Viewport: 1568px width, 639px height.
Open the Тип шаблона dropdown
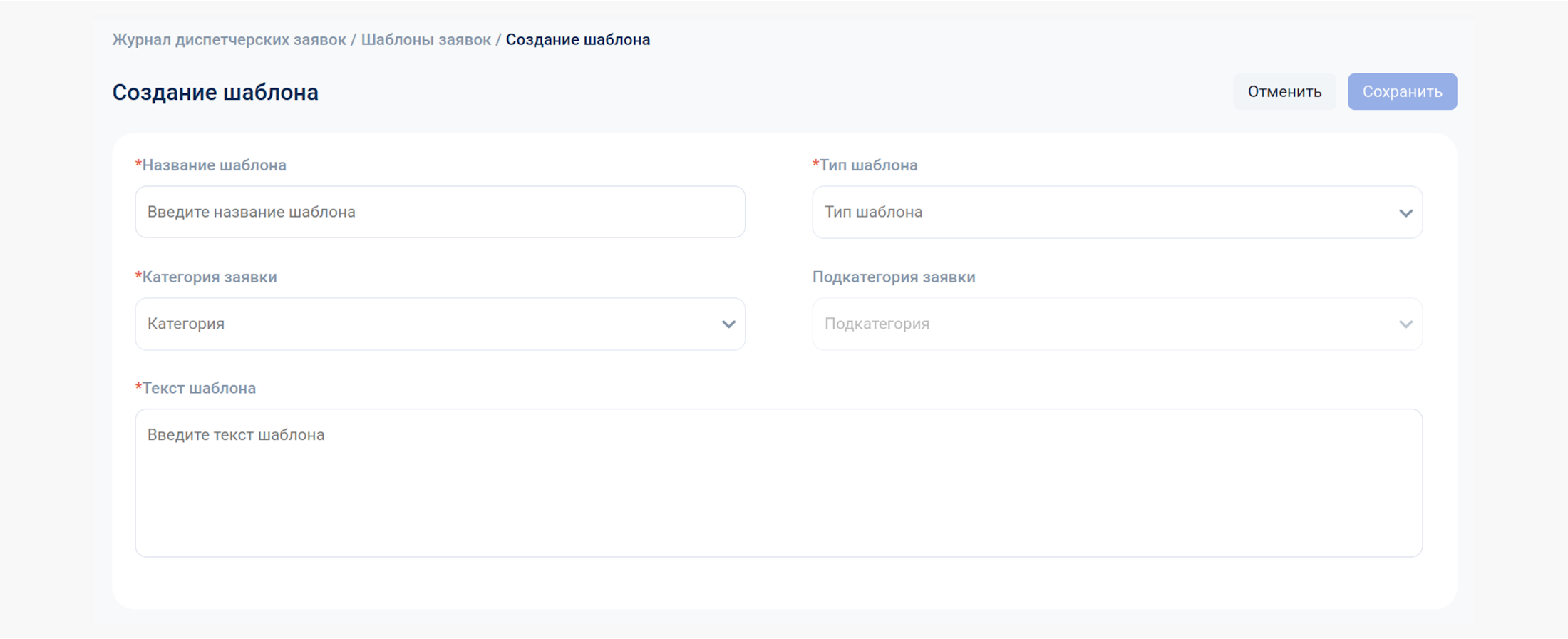(x=1116, y=213)
